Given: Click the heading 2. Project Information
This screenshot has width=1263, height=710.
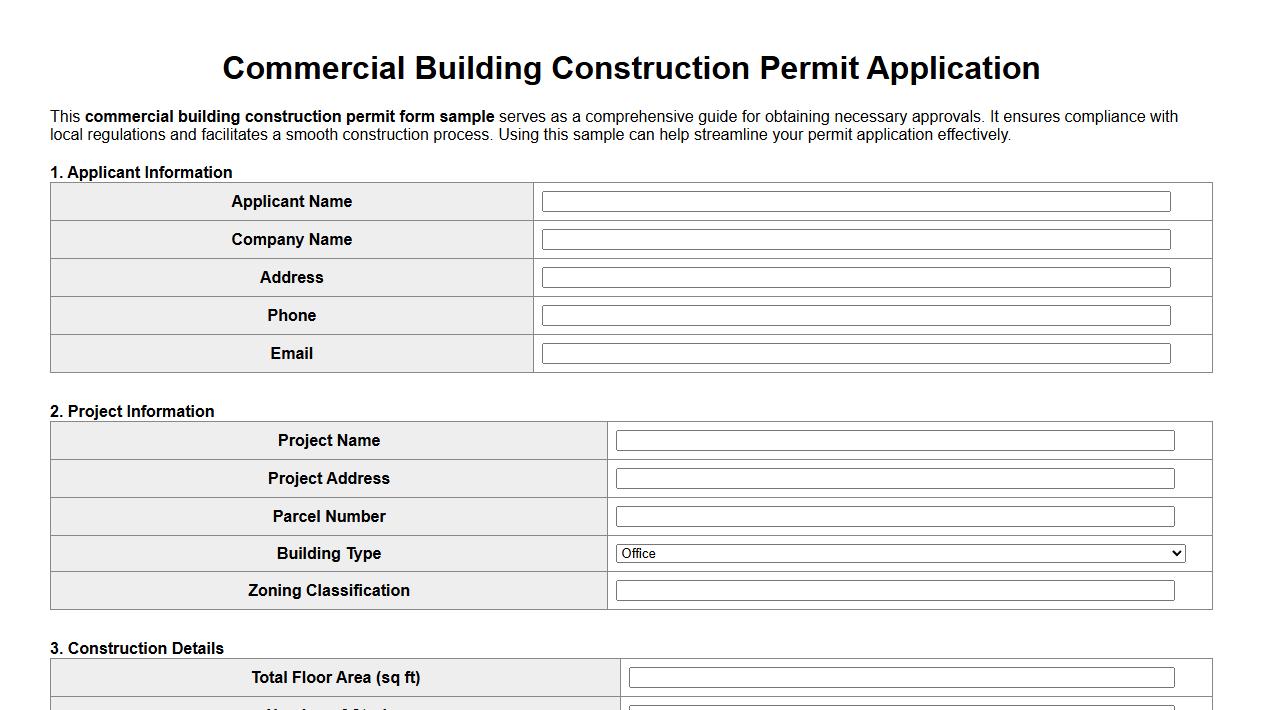Looking at the screenshot, I should [x=132, y=411].
